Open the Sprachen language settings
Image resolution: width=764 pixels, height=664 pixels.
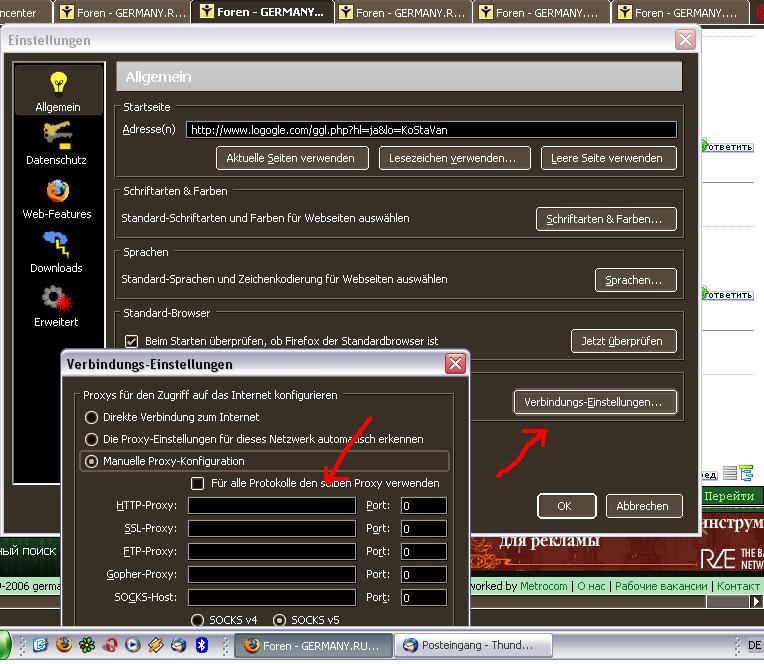[x=635, y=280]
